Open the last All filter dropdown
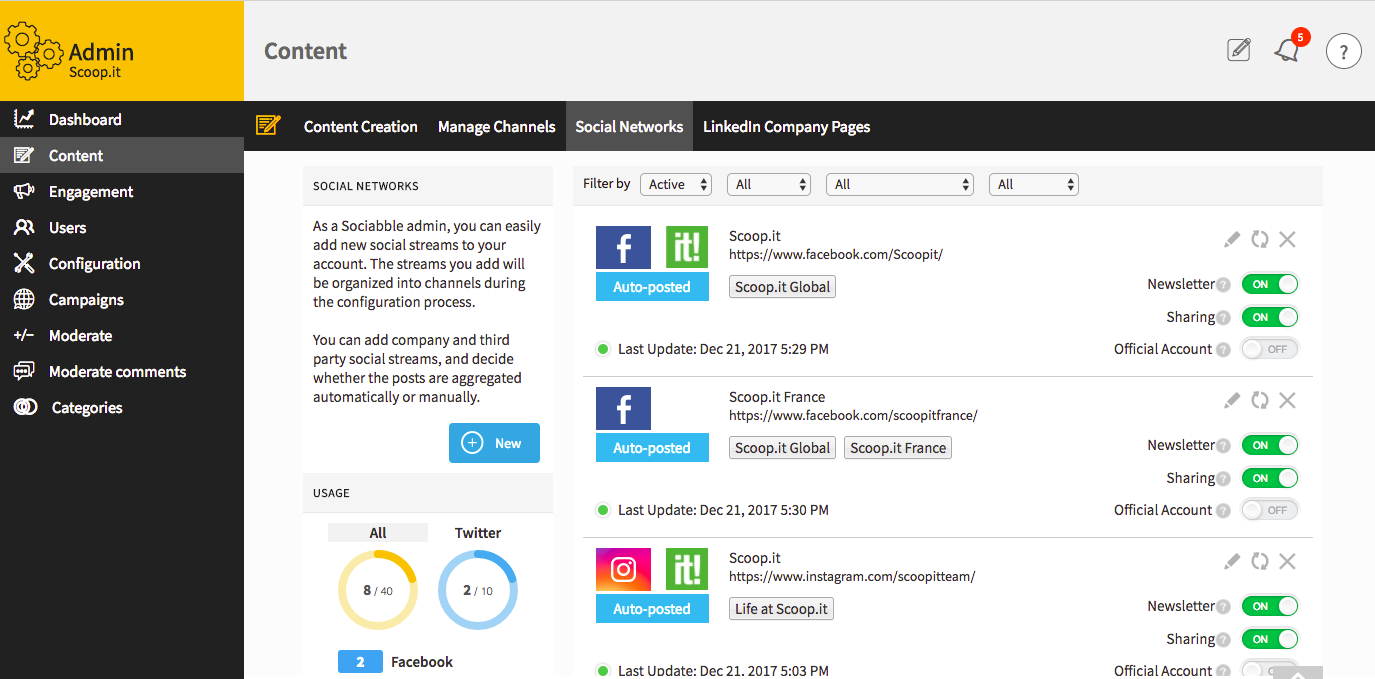Screen dimensions: 1375x679 coord(1034,184)
